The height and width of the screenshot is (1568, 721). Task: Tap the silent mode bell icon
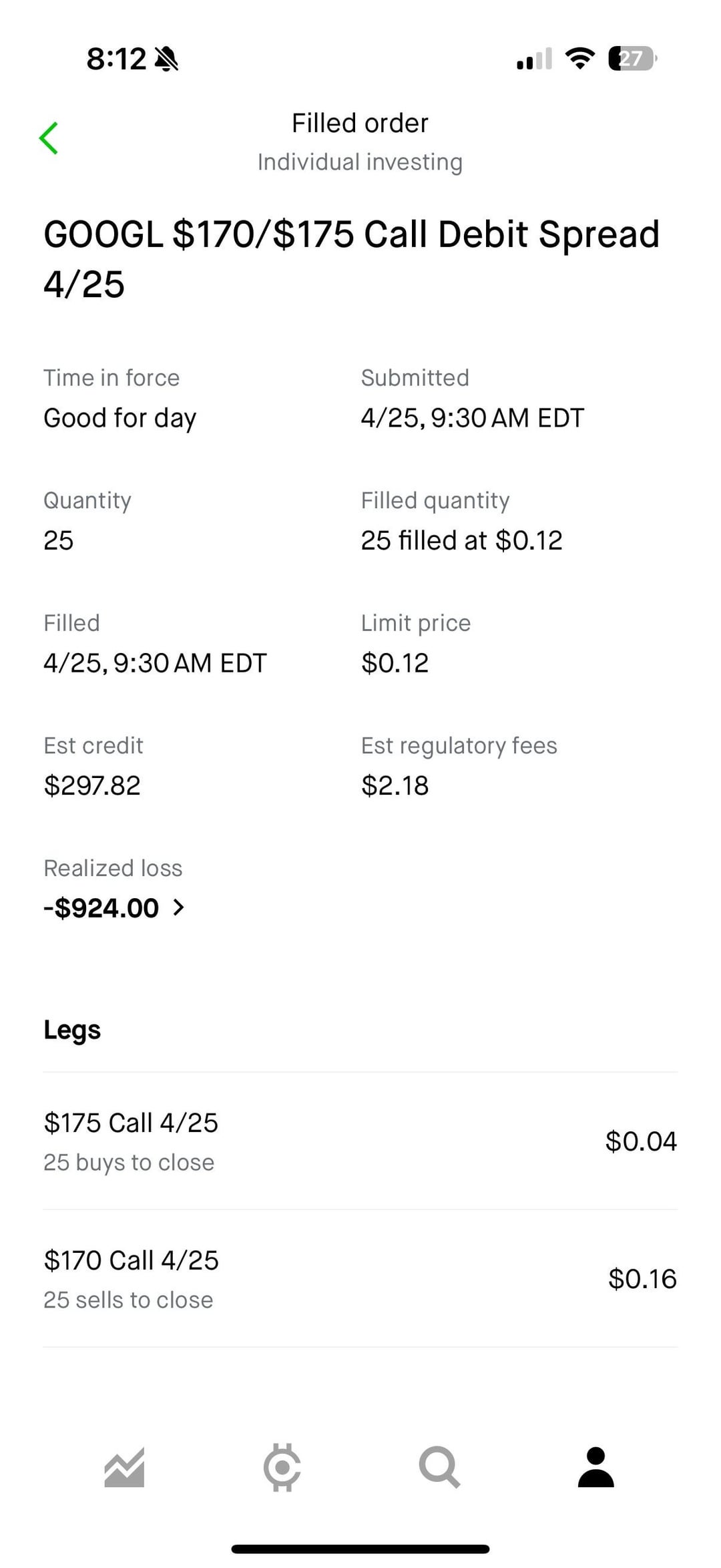(x=166, y=59)
